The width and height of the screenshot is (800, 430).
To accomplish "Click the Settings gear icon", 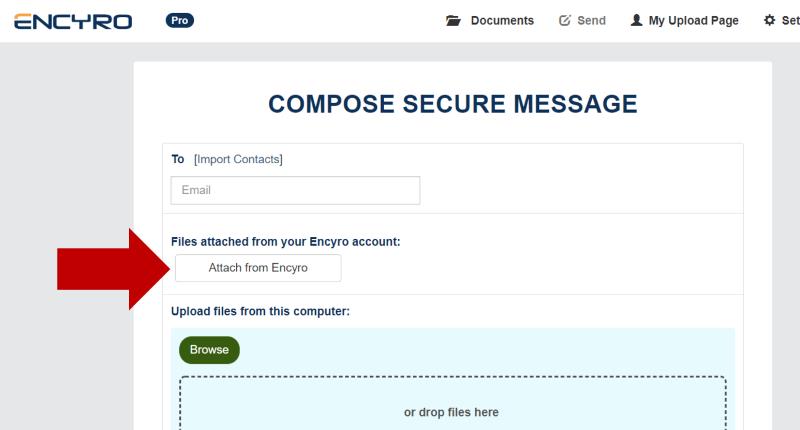I will point(769,20).
